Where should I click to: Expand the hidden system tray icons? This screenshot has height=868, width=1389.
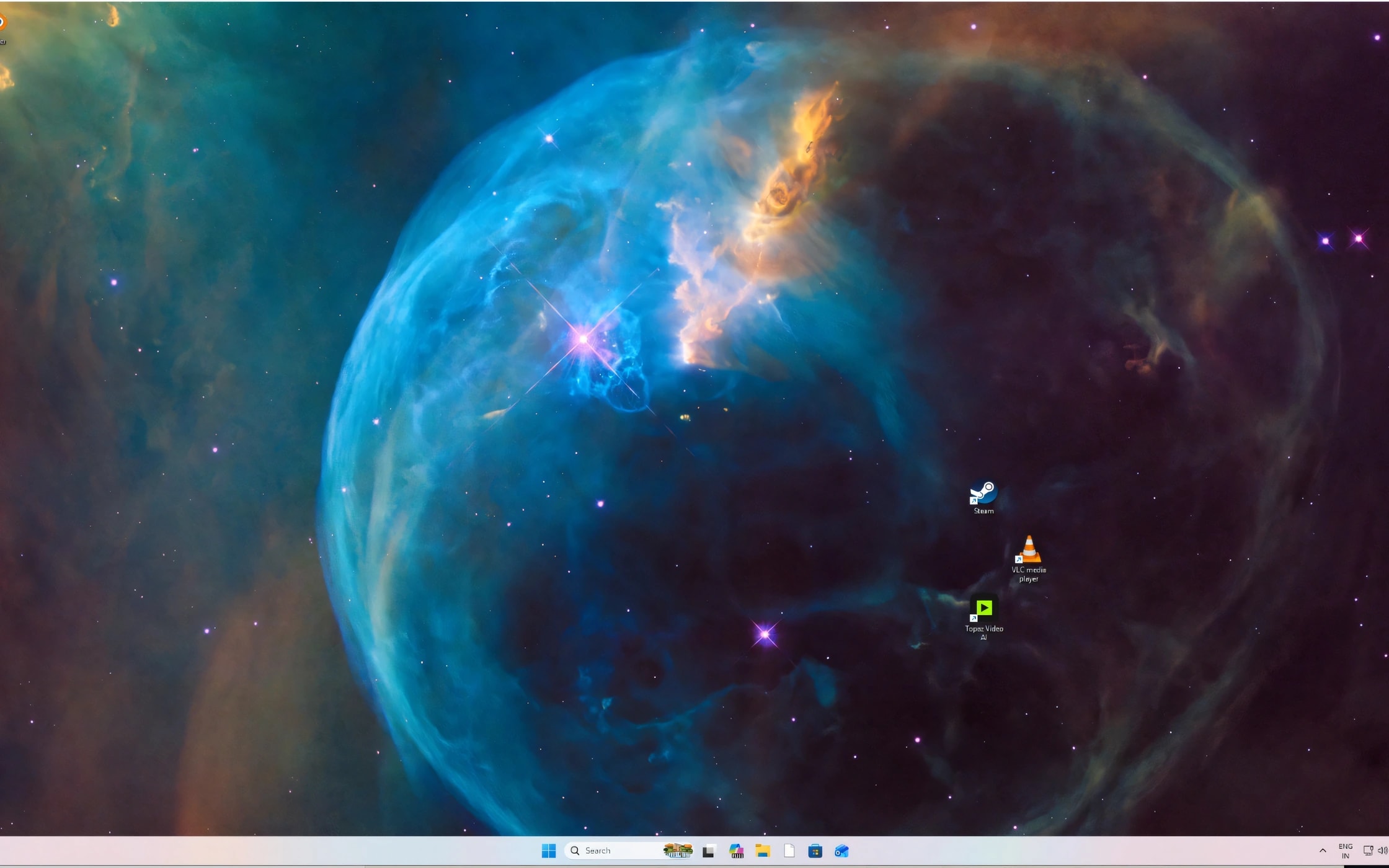point(1323,851)
